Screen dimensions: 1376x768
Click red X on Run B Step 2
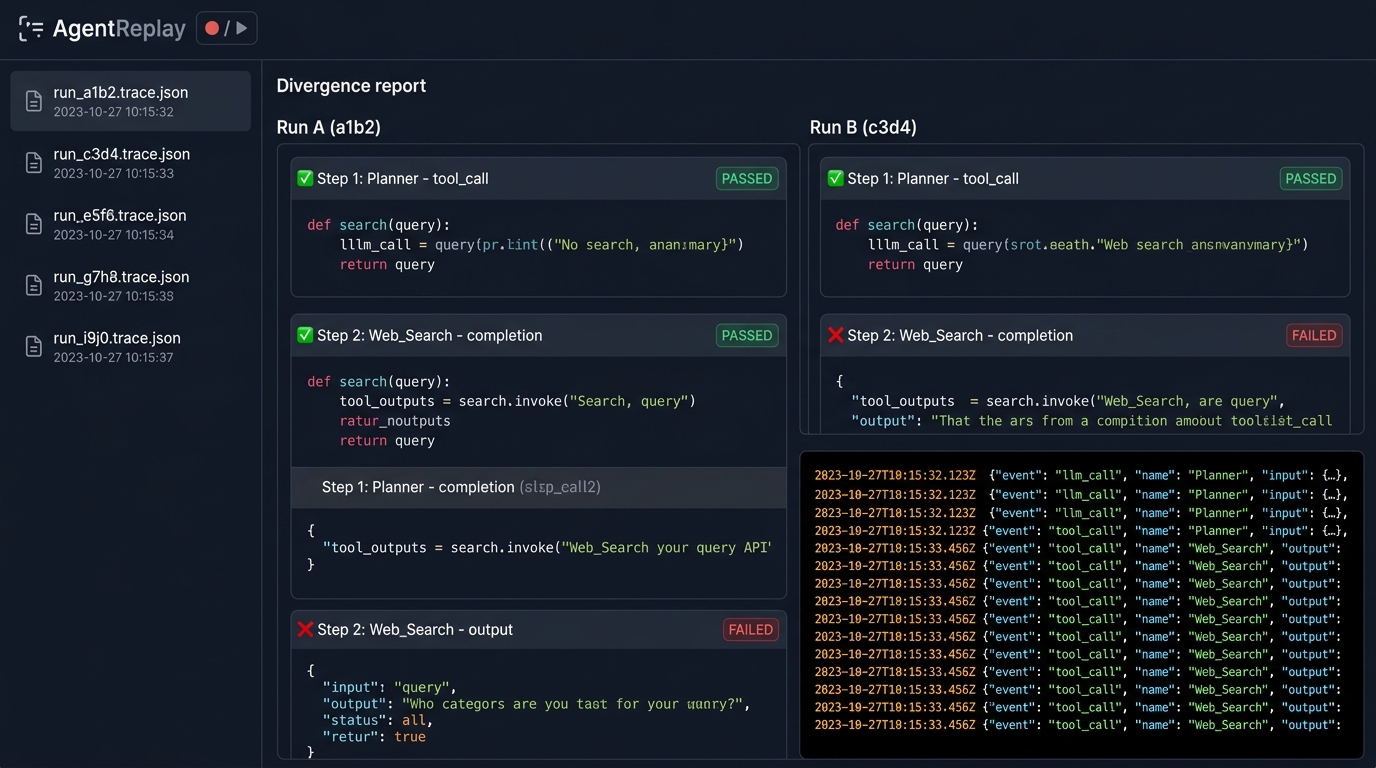(836, 335)
